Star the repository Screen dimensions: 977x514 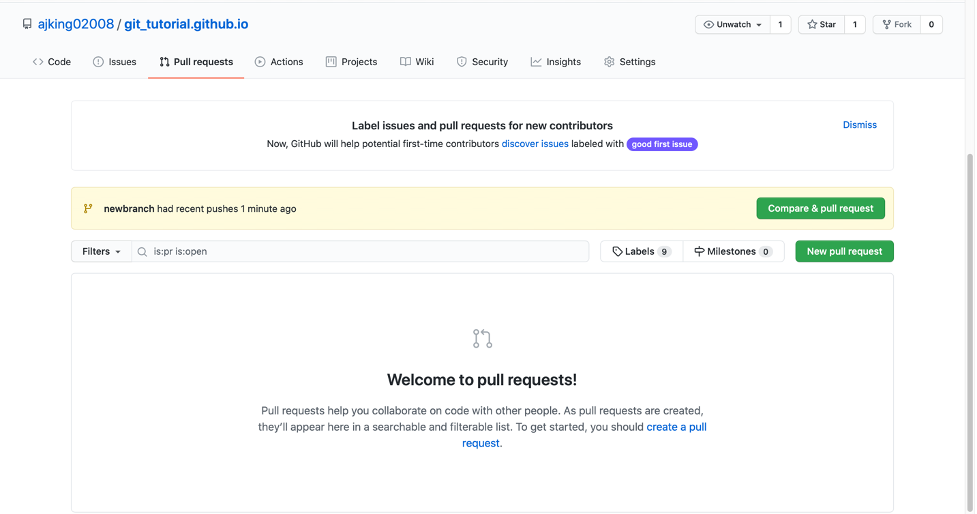click(x=821, y=25)
